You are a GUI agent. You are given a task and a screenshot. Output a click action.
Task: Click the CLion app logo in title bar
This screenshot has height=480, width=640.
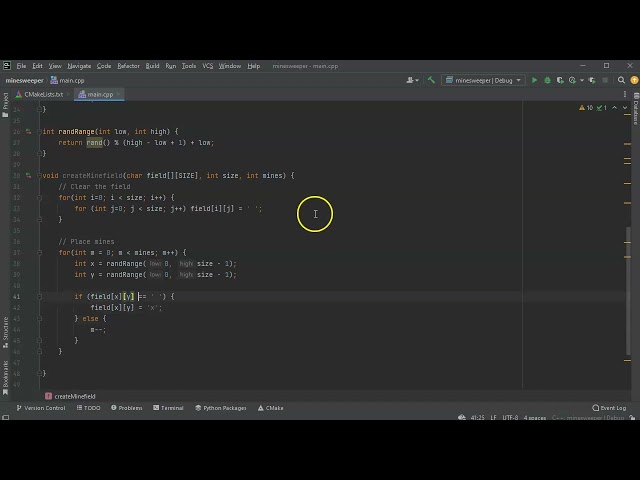point(7,66)
